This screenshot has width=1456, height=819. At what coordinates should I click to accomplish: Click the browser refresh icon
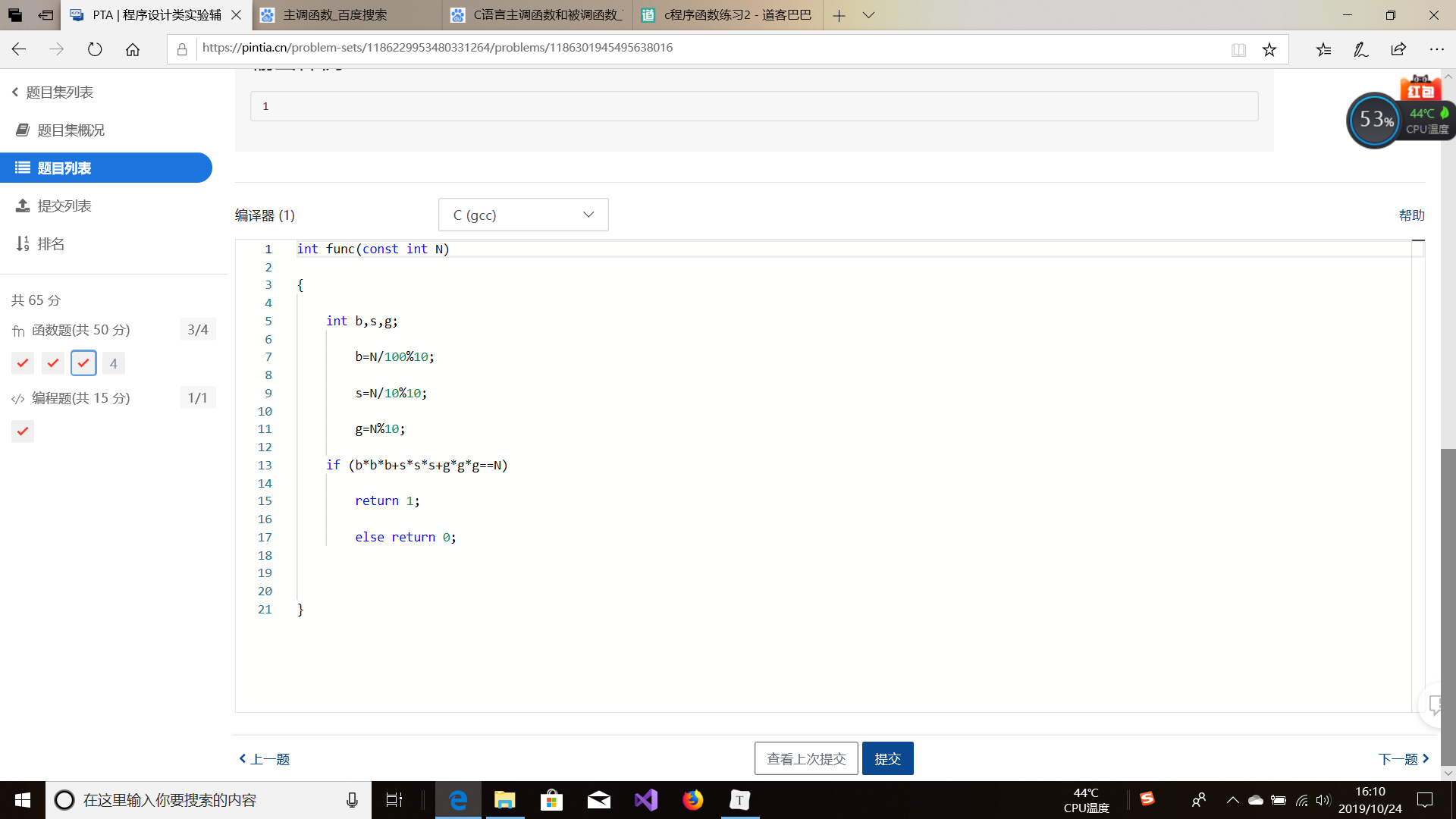tap(95, 49)
